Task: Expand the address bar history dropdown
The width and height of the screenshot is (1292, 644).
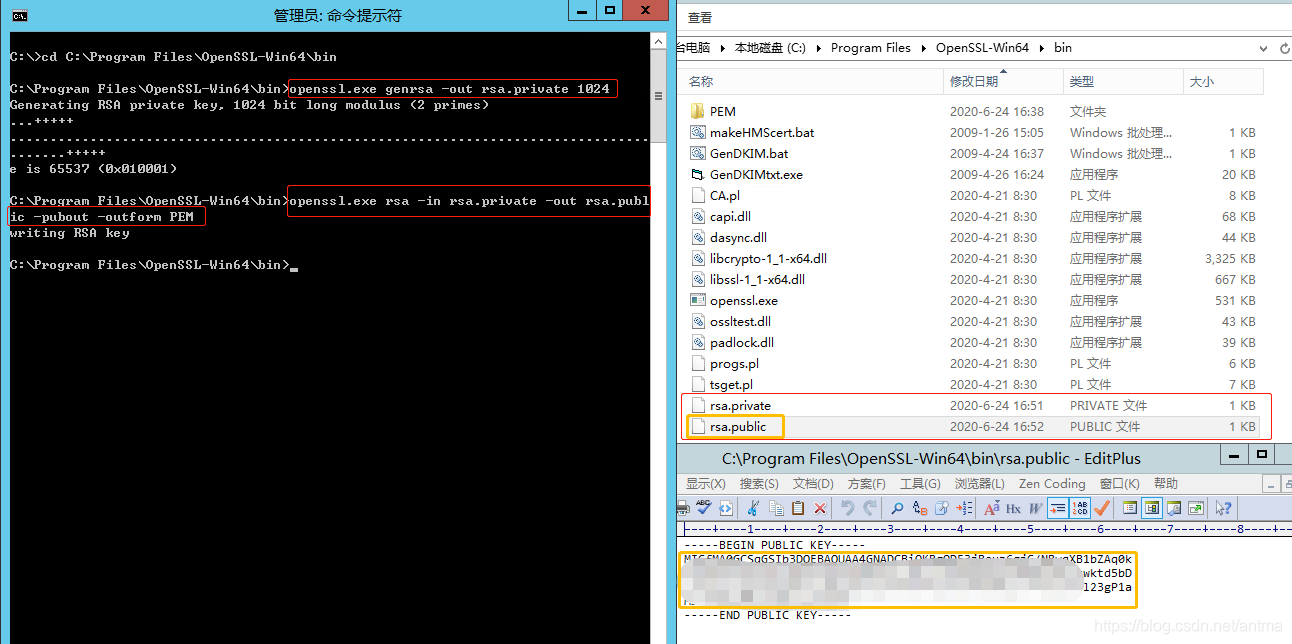Action: coord(1264,48)
